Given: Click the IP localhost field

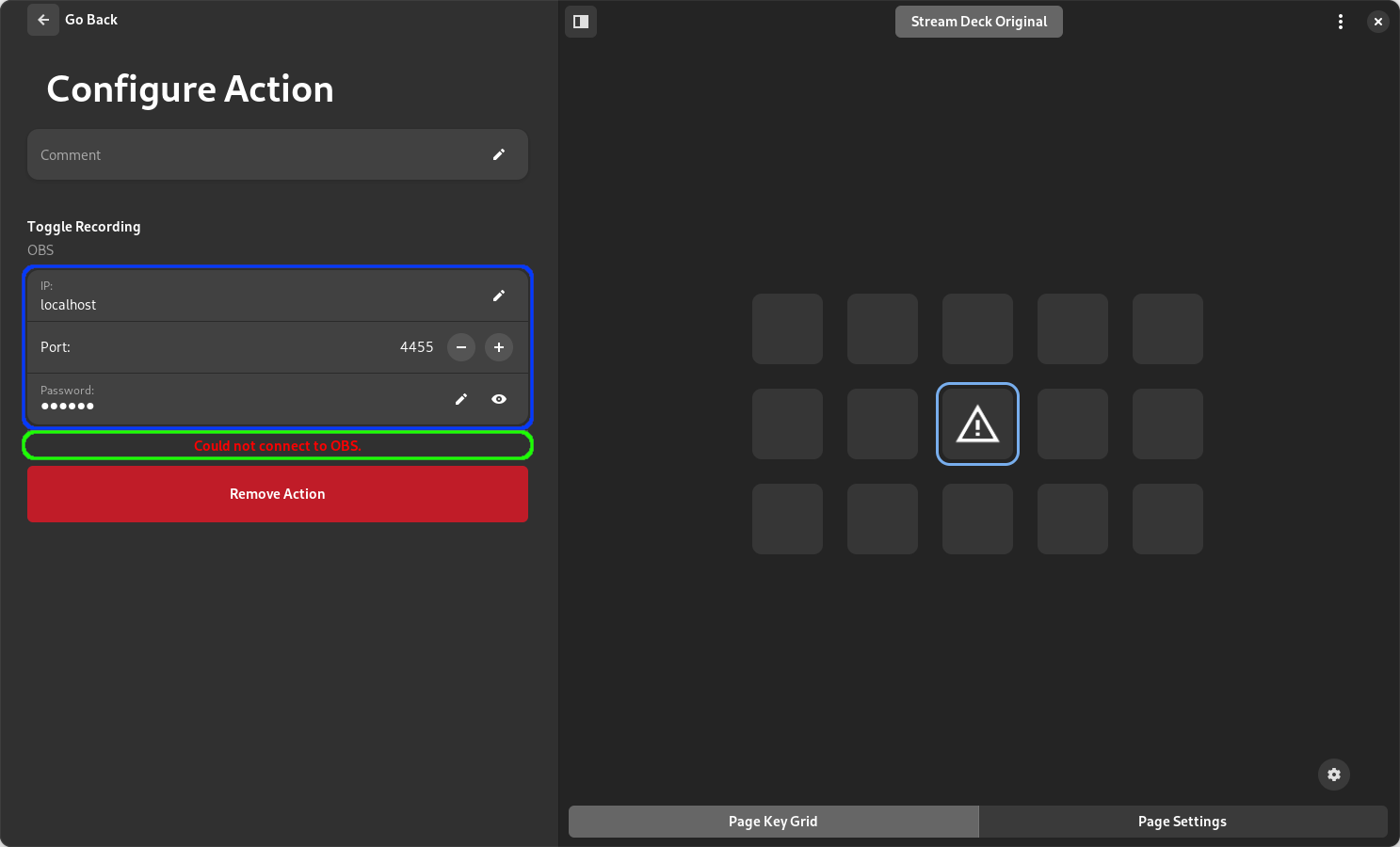Looking at the screenshot, I should (278, 296).
